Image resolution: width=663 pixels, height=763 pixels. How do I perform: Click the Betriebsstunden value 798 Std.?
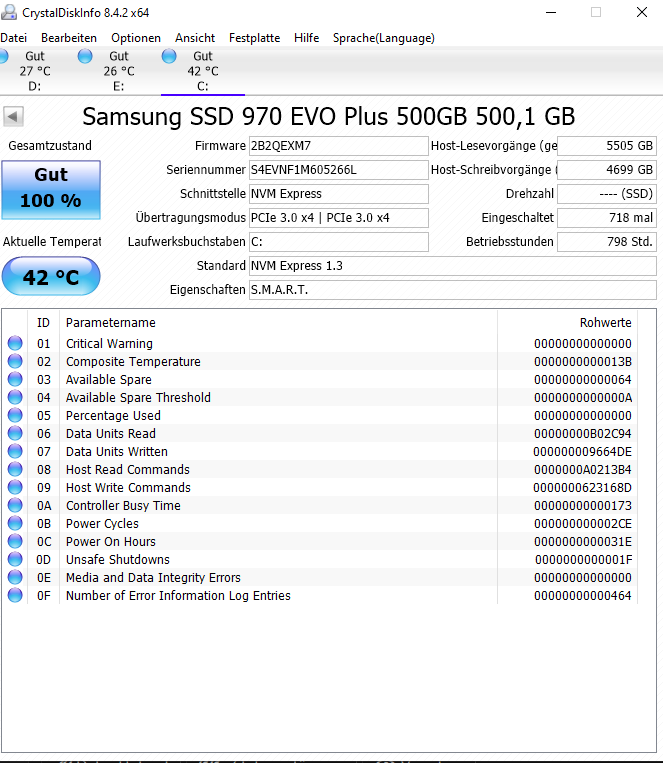tap(607, 242)
